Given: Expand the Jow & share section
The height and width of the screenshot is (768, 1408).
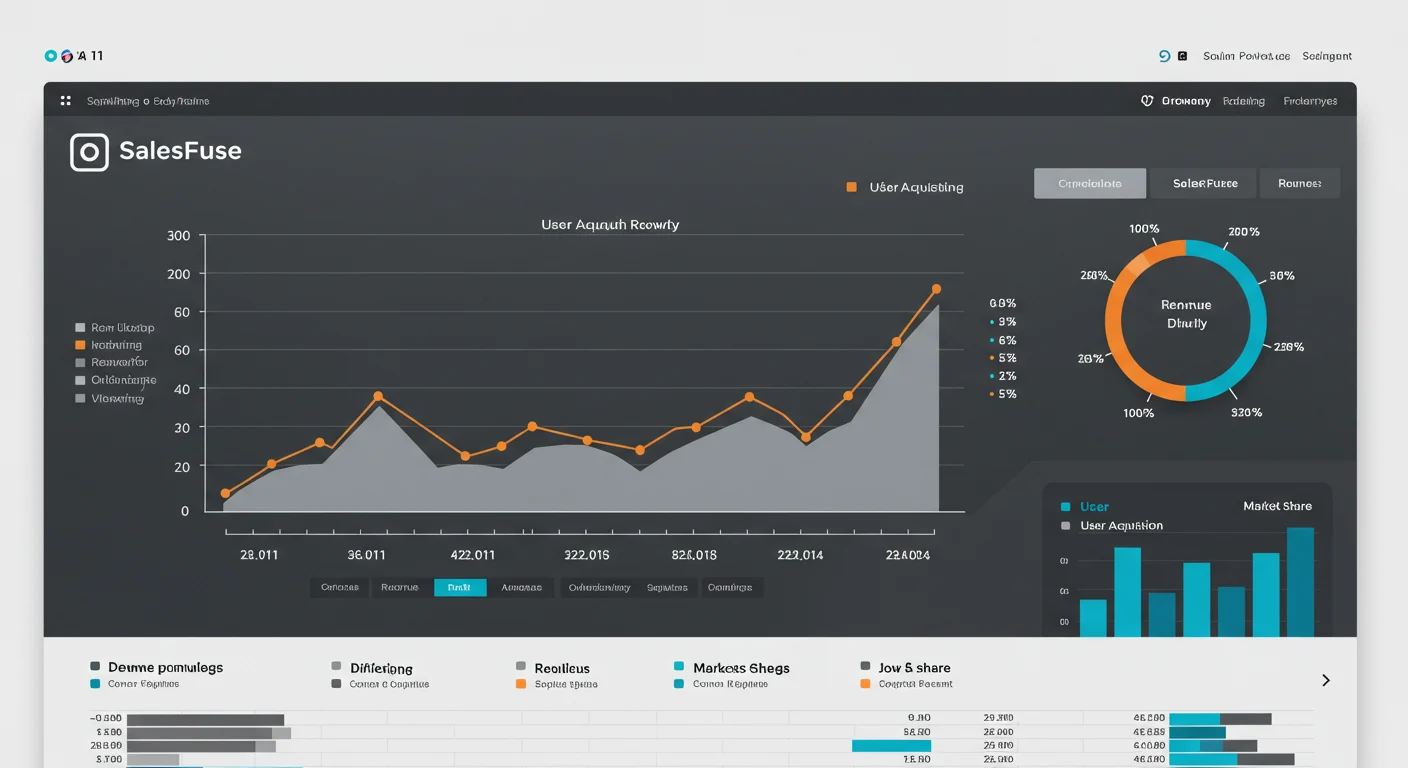Looking at the screenshot, I should [x=914, y=668].
